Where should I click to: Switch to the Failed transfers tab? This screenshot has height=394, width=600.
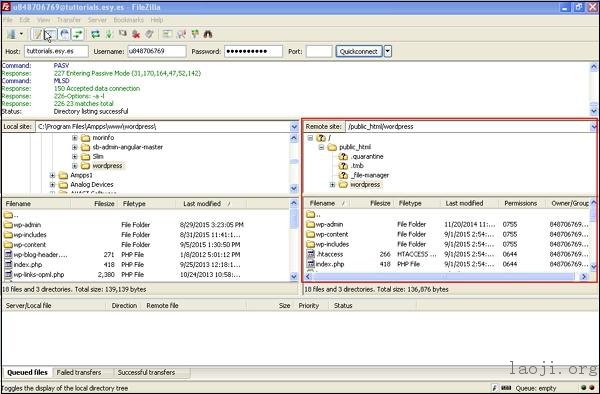coord(79,373)
